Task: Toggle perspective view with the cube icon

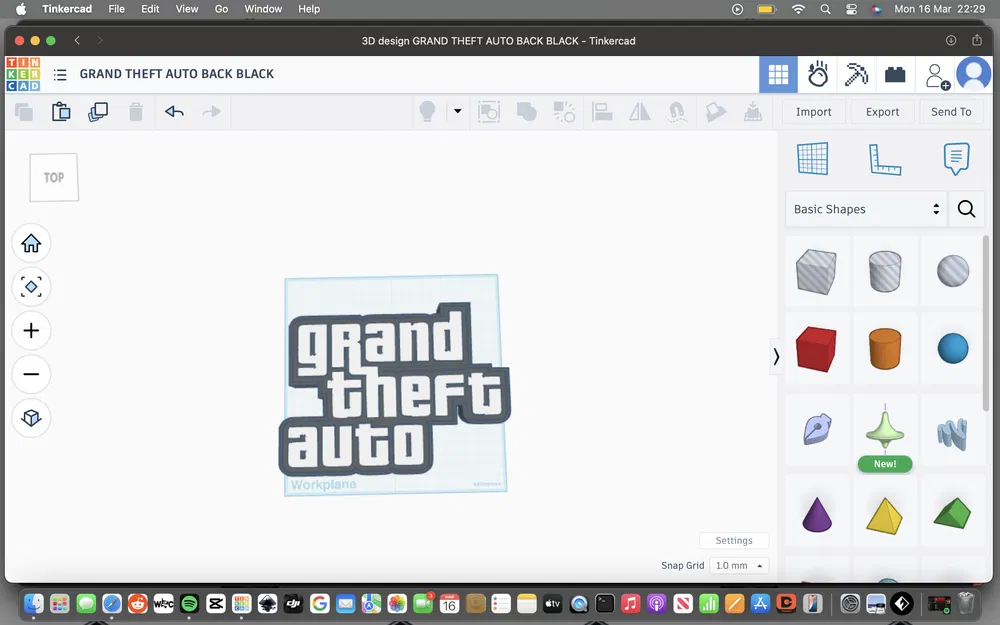Action: tap(31, 418)
